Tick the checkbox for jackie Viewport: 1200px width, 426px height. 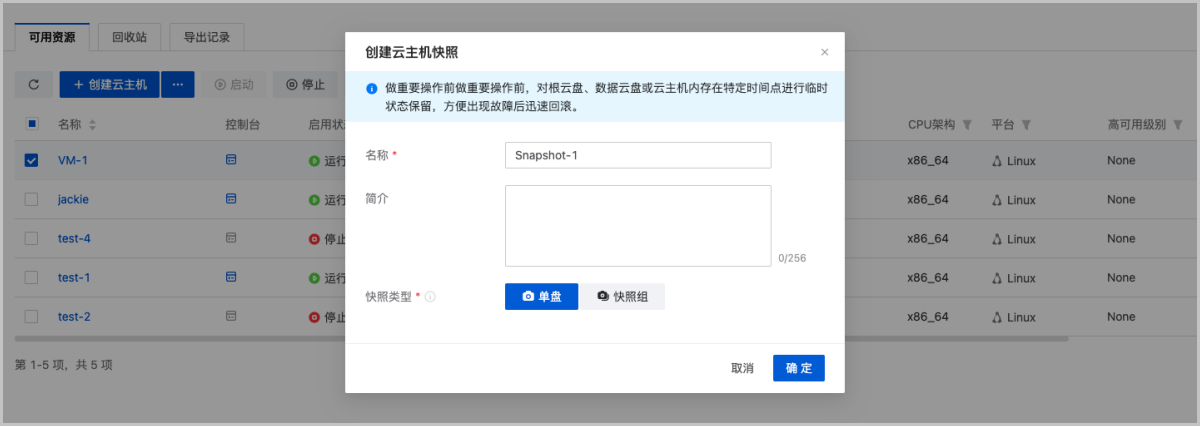(31, 199)
